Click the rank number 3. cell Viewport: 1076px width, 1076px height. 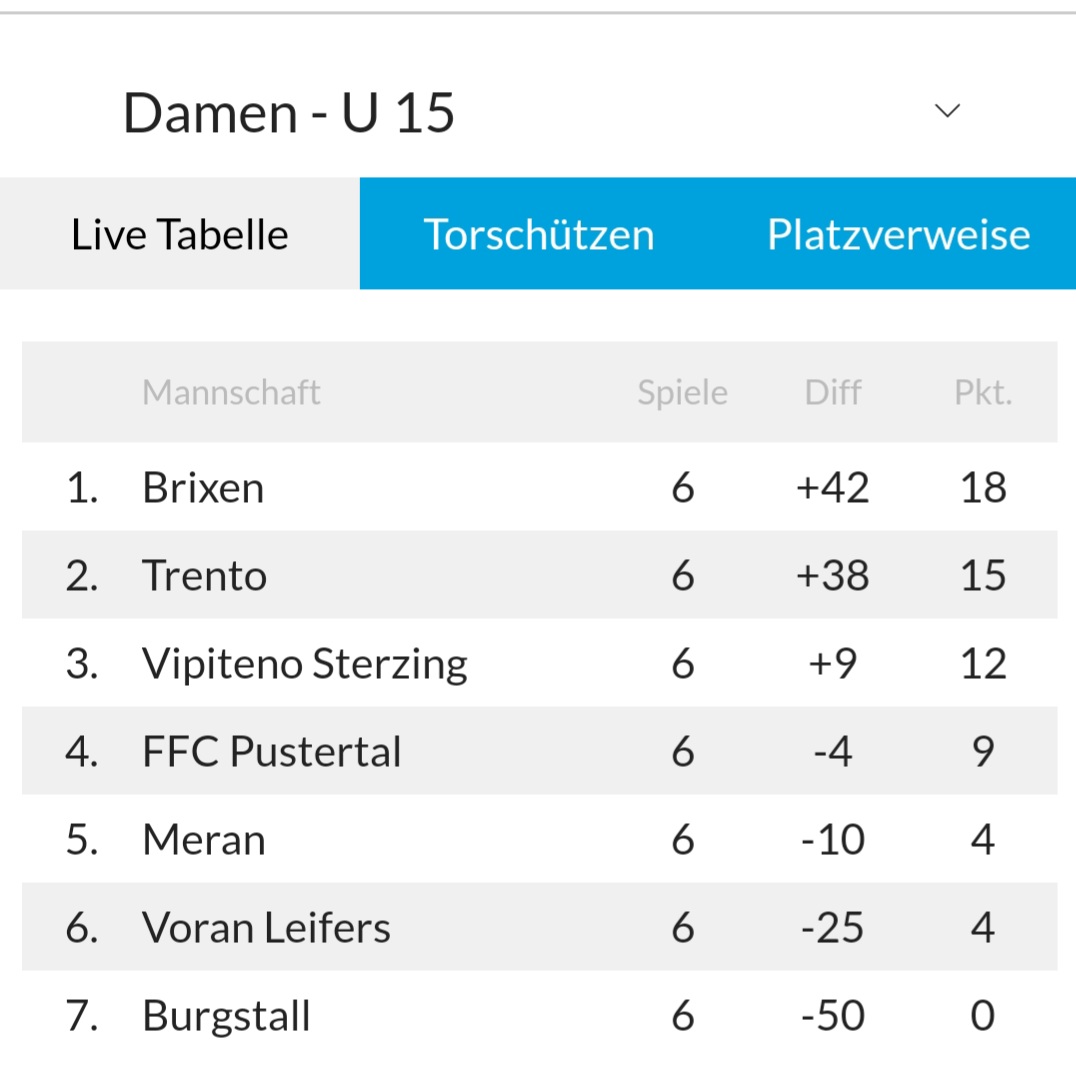82,664
